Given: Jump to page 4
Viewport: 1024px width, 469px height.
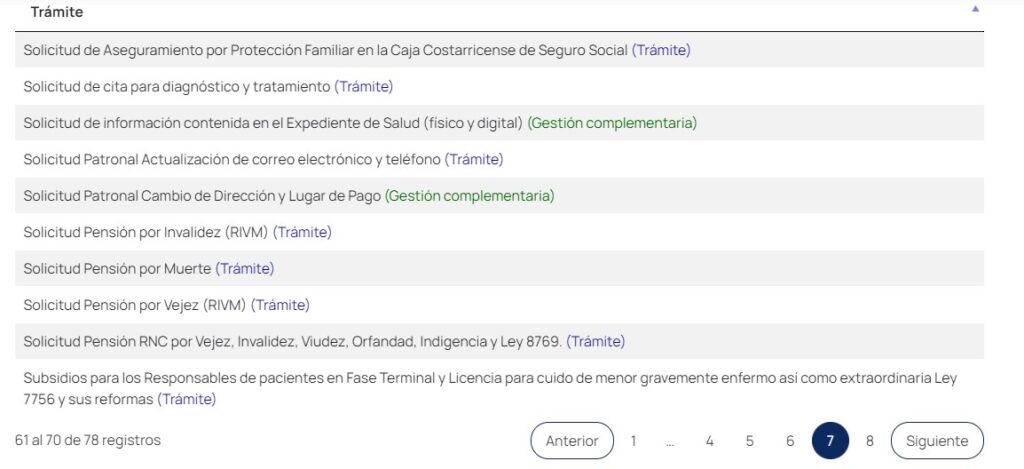Looking at the screenshot, I should coord(709,441).
